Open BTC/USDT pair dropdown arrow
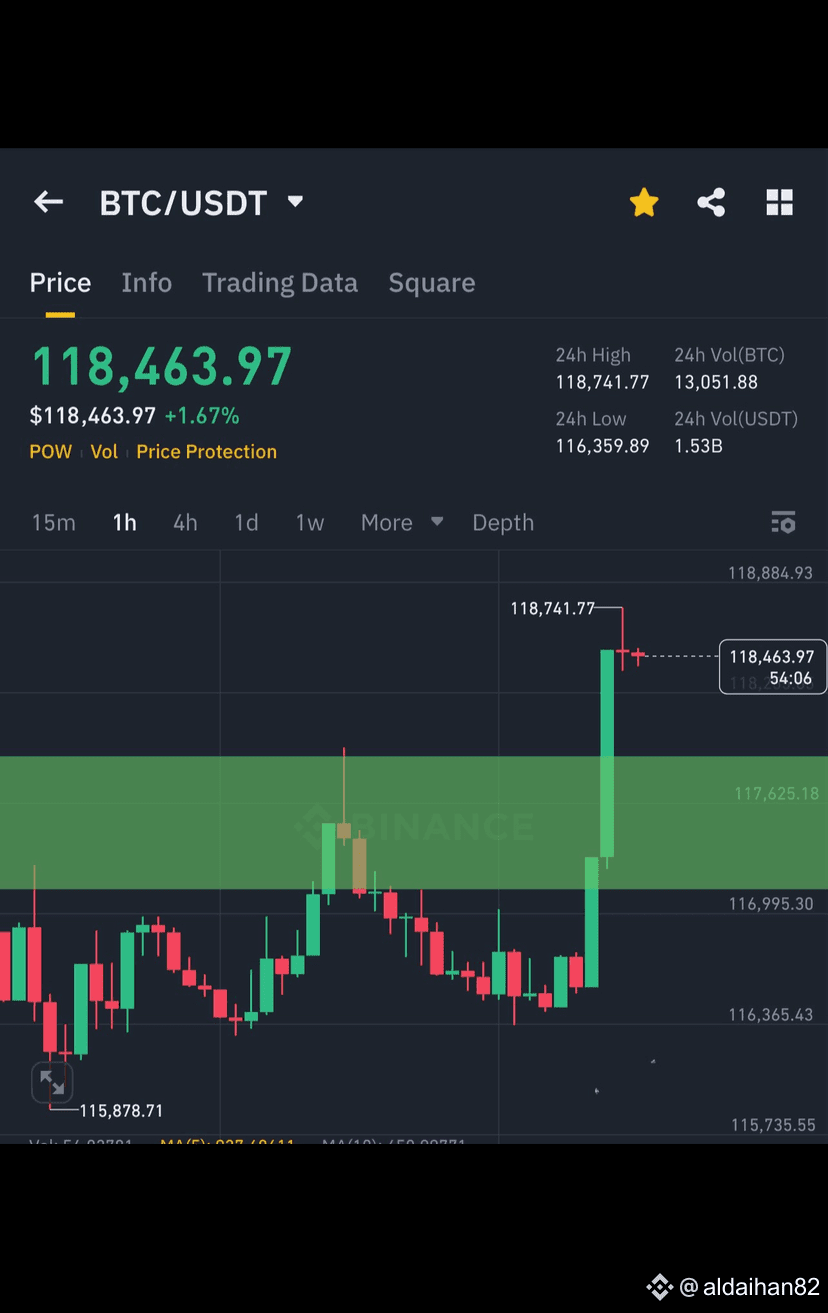The image size is (828, 1313). pyautogui.click(x=295, y=202)
